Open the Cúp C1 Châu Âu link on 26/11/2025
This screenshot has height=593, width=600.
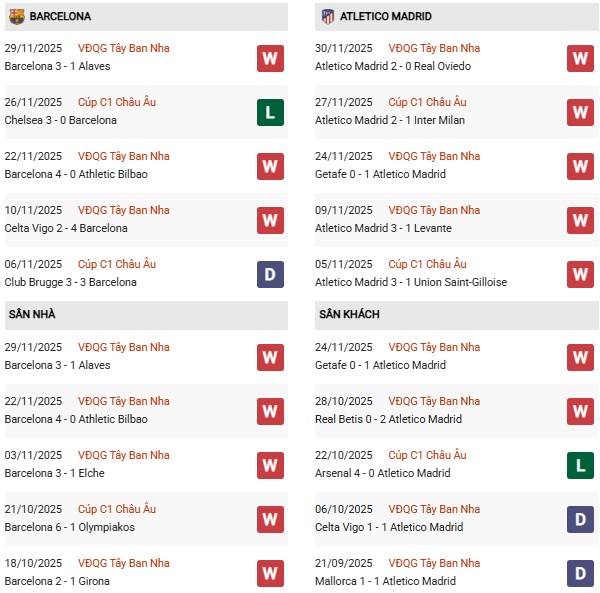pos(122,103)
